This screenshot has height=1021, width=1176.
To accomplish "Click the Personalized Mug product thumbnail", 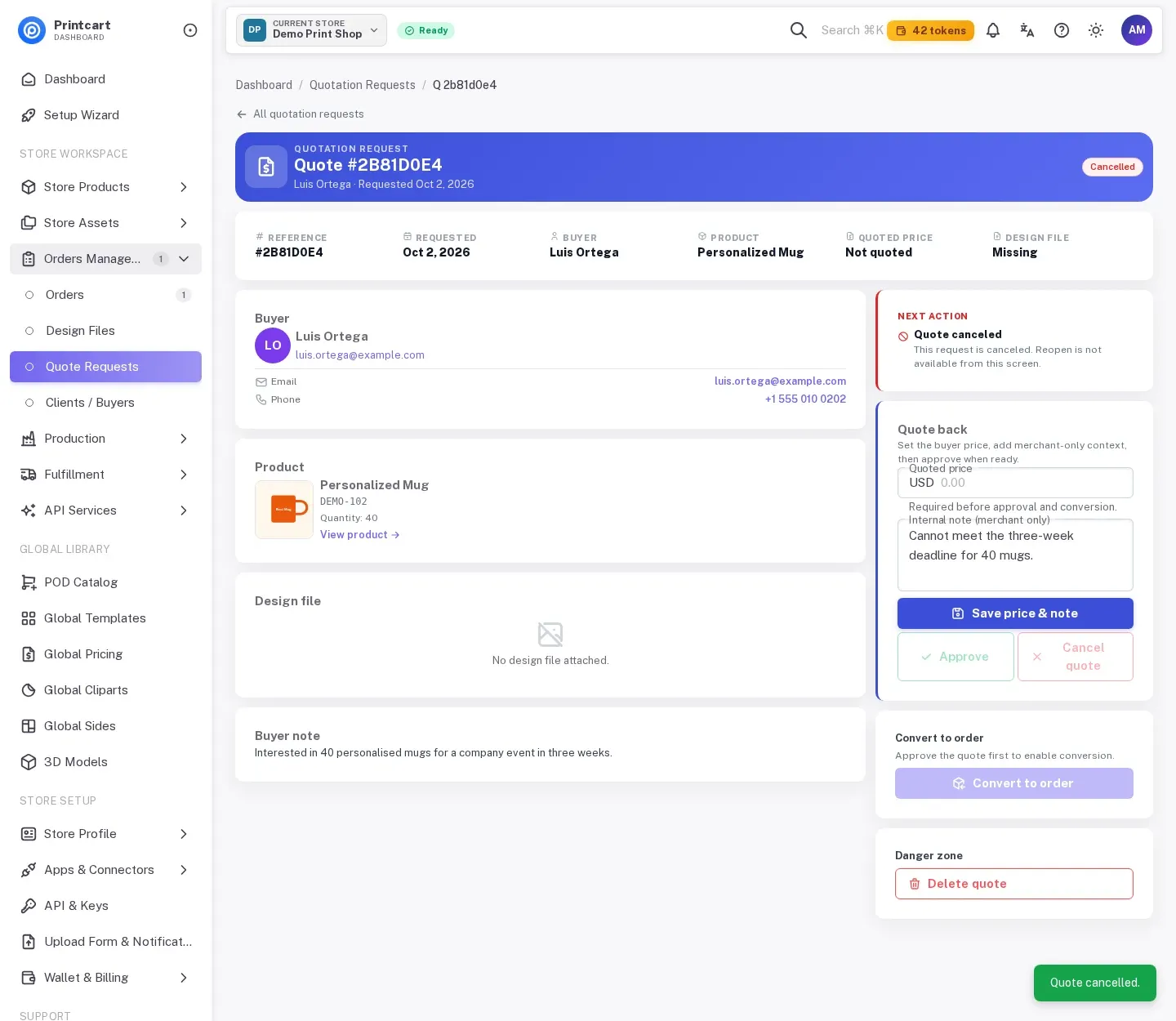I will (284, 510).
